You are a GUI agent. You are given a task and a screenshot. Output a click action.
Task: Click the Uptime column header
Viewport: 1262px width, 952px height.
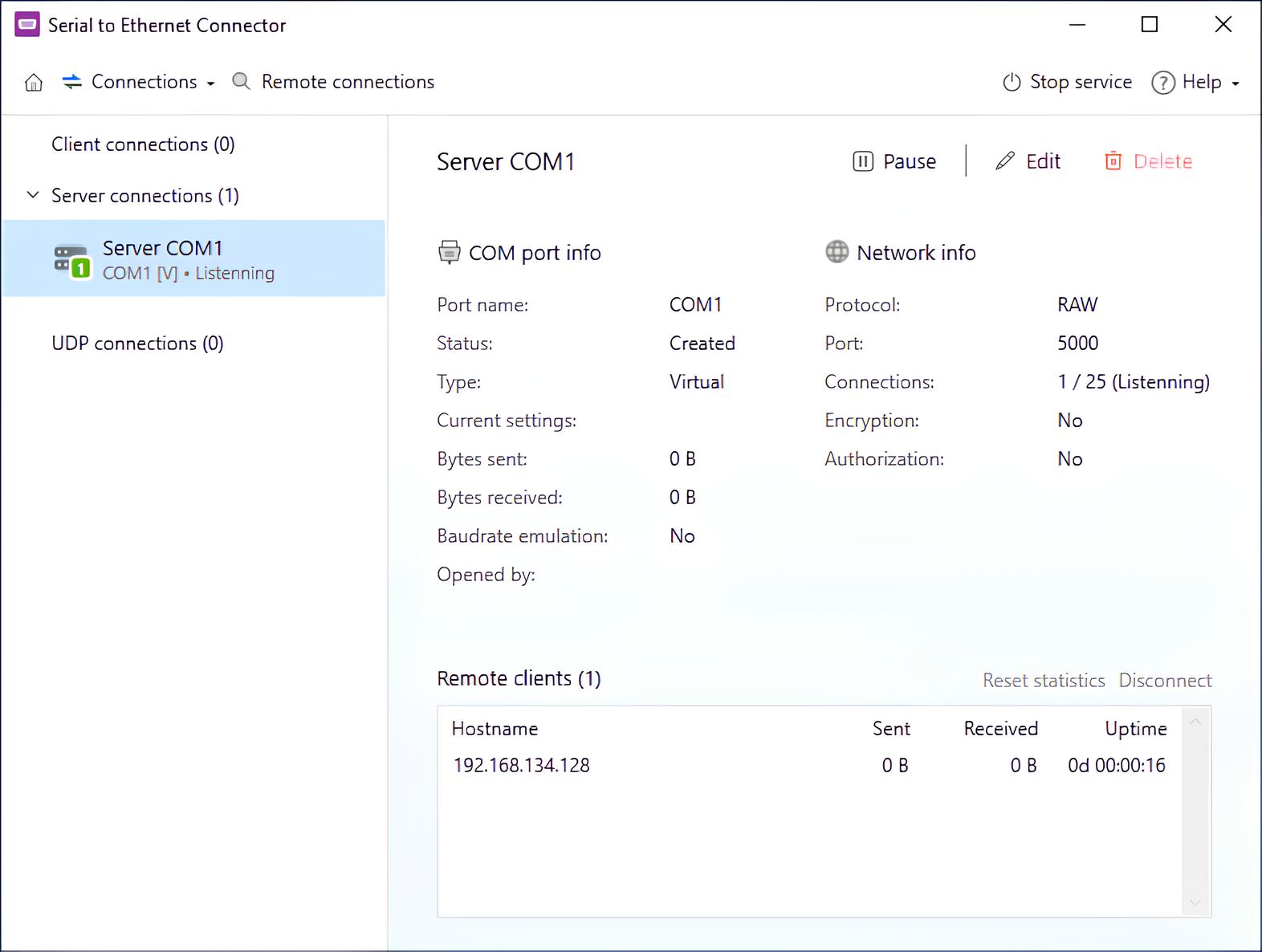(x=1136, y=729)
